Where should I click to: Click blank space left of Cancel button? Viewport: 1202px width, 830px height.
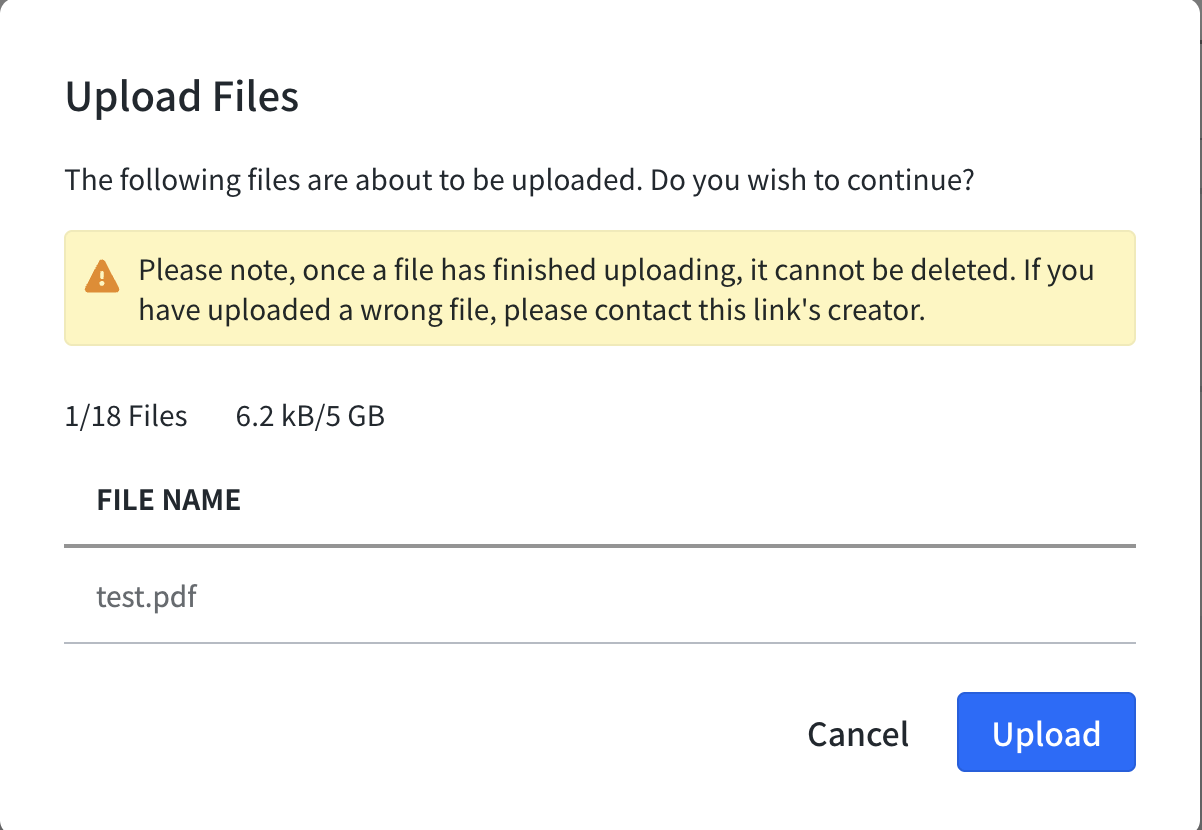pos(430,734)
